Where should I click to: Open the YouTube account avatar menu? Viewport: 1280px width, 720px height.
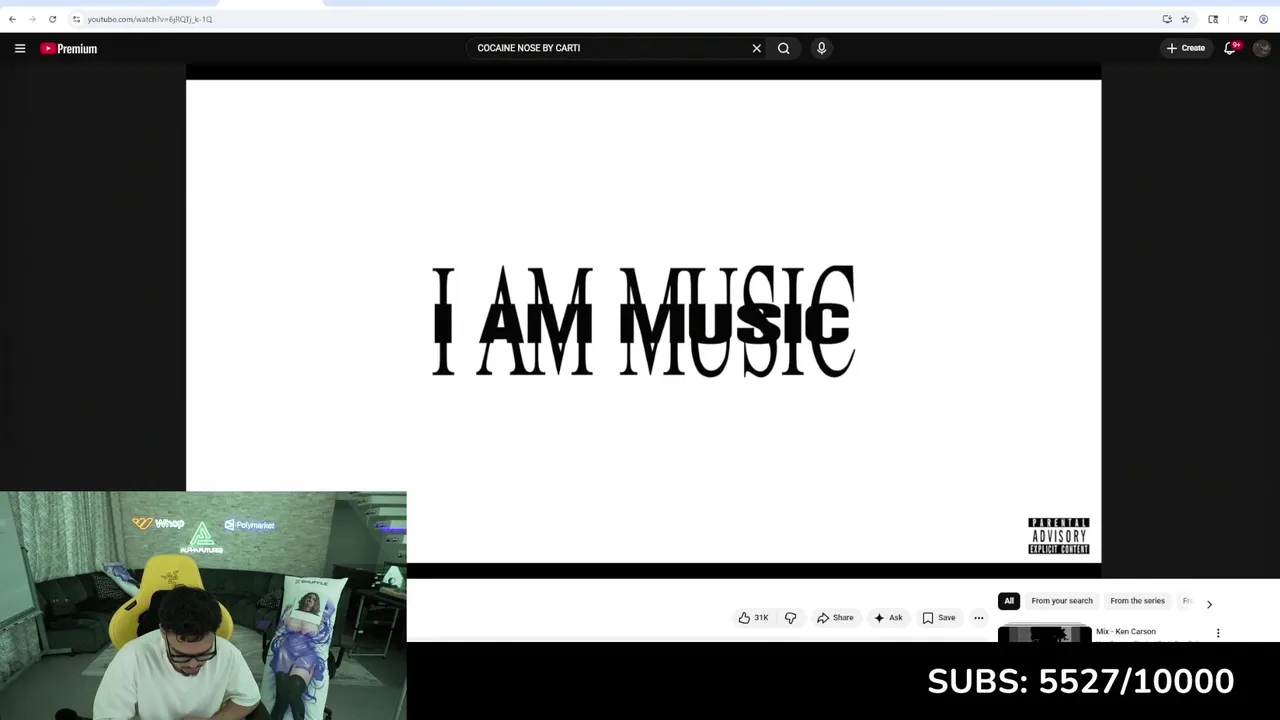tap(1262, 48)
